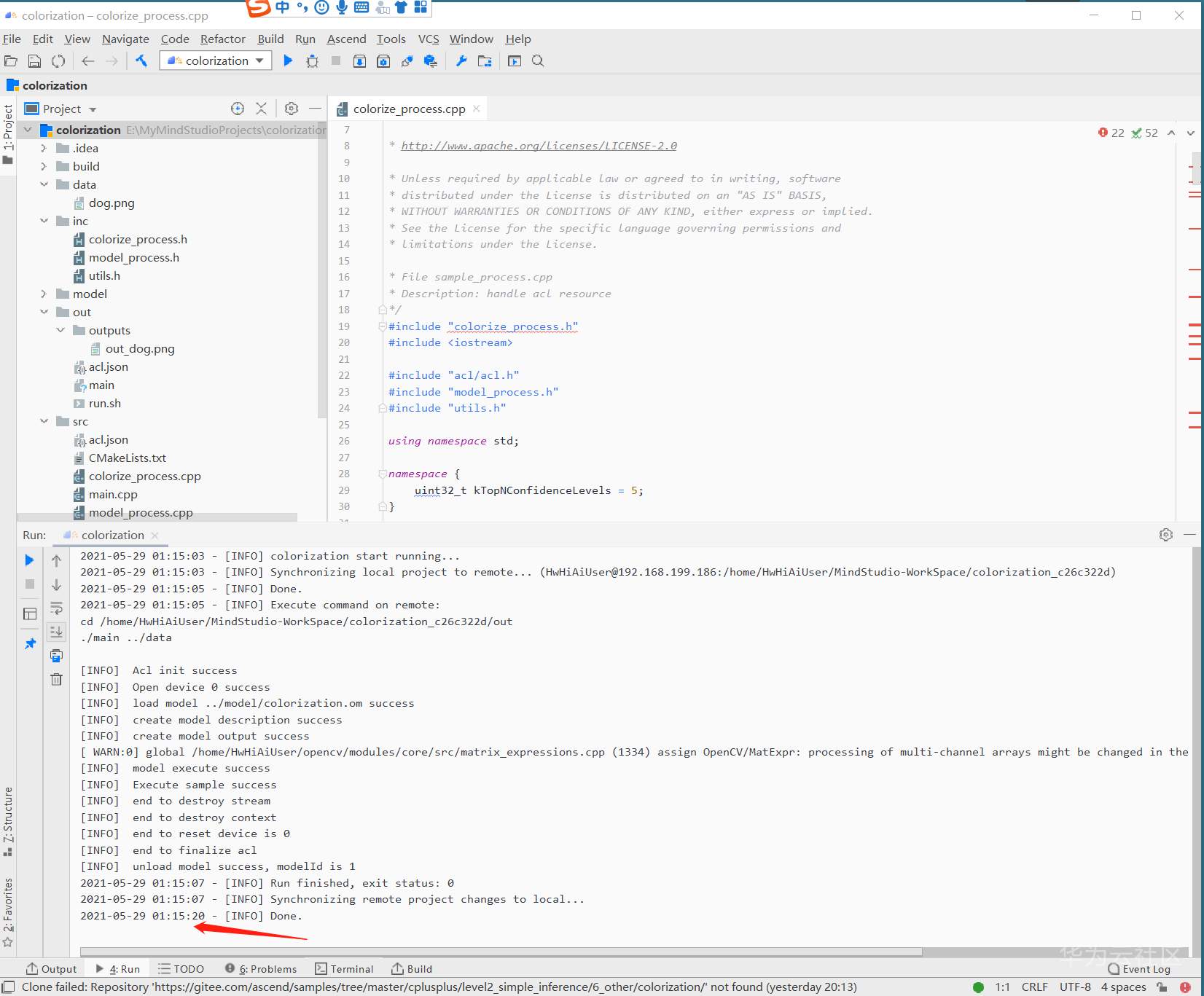Click the trash Clear All icon in Run panel
Screen dimensions: 1204x996
(56, 679)
